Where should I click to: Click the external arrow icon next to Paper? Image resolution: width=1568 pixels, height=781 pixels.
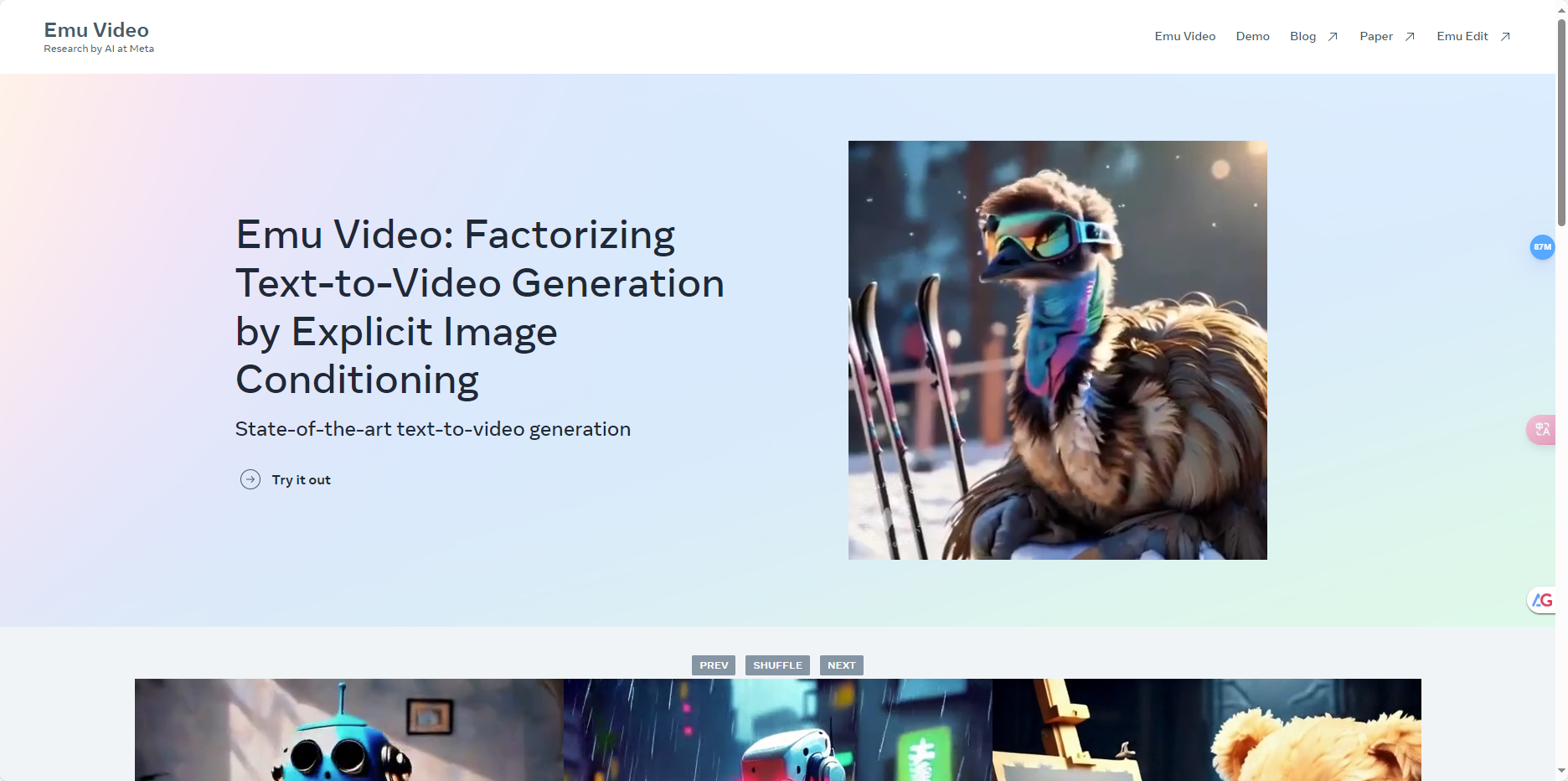coord(1410,37)
